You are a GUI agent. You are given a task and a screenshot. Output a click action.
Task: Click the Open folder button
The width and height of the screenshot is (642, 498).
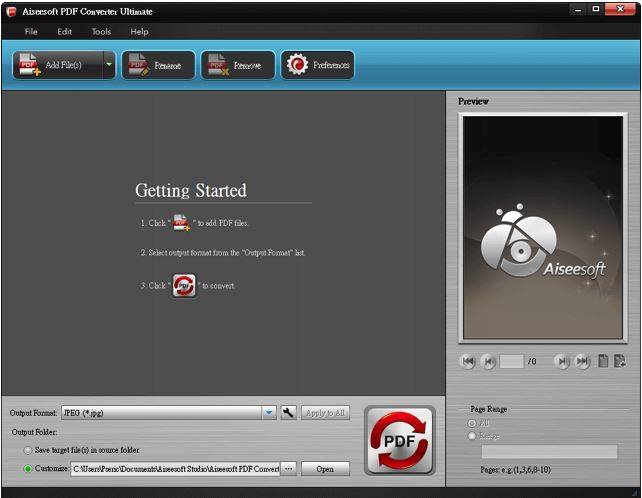click(x=326, y=469)
